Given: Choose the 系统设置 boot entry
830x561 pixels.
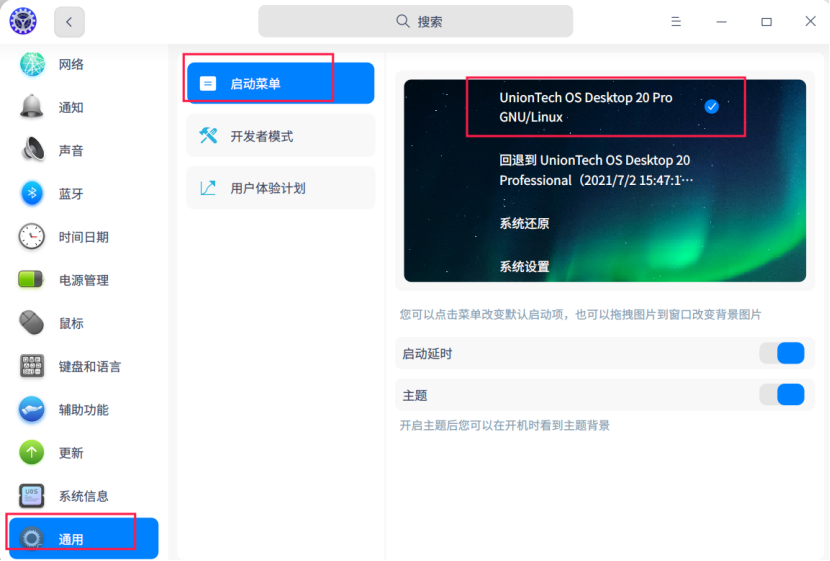Looking at the screenshot, I should coord(524,266).
